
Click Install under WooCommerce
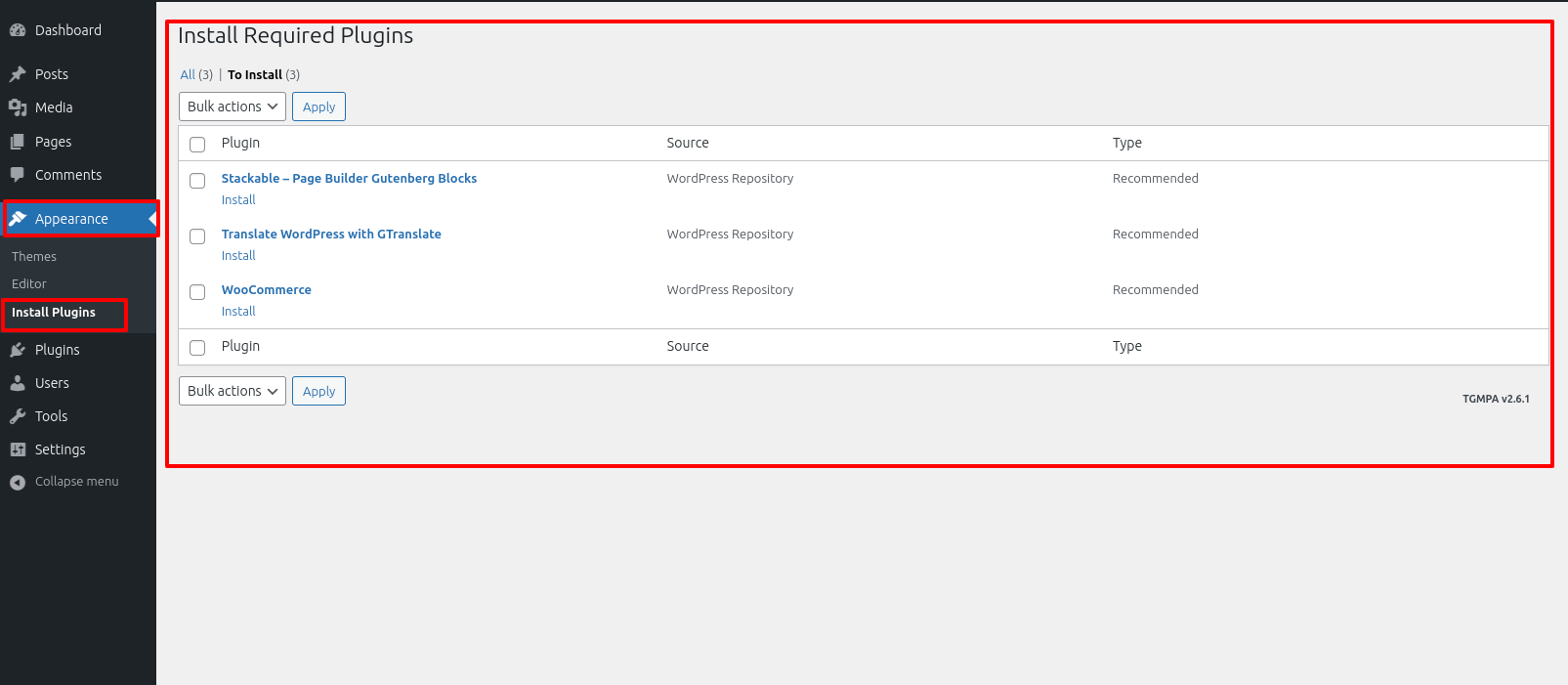(x=238, y=312)
